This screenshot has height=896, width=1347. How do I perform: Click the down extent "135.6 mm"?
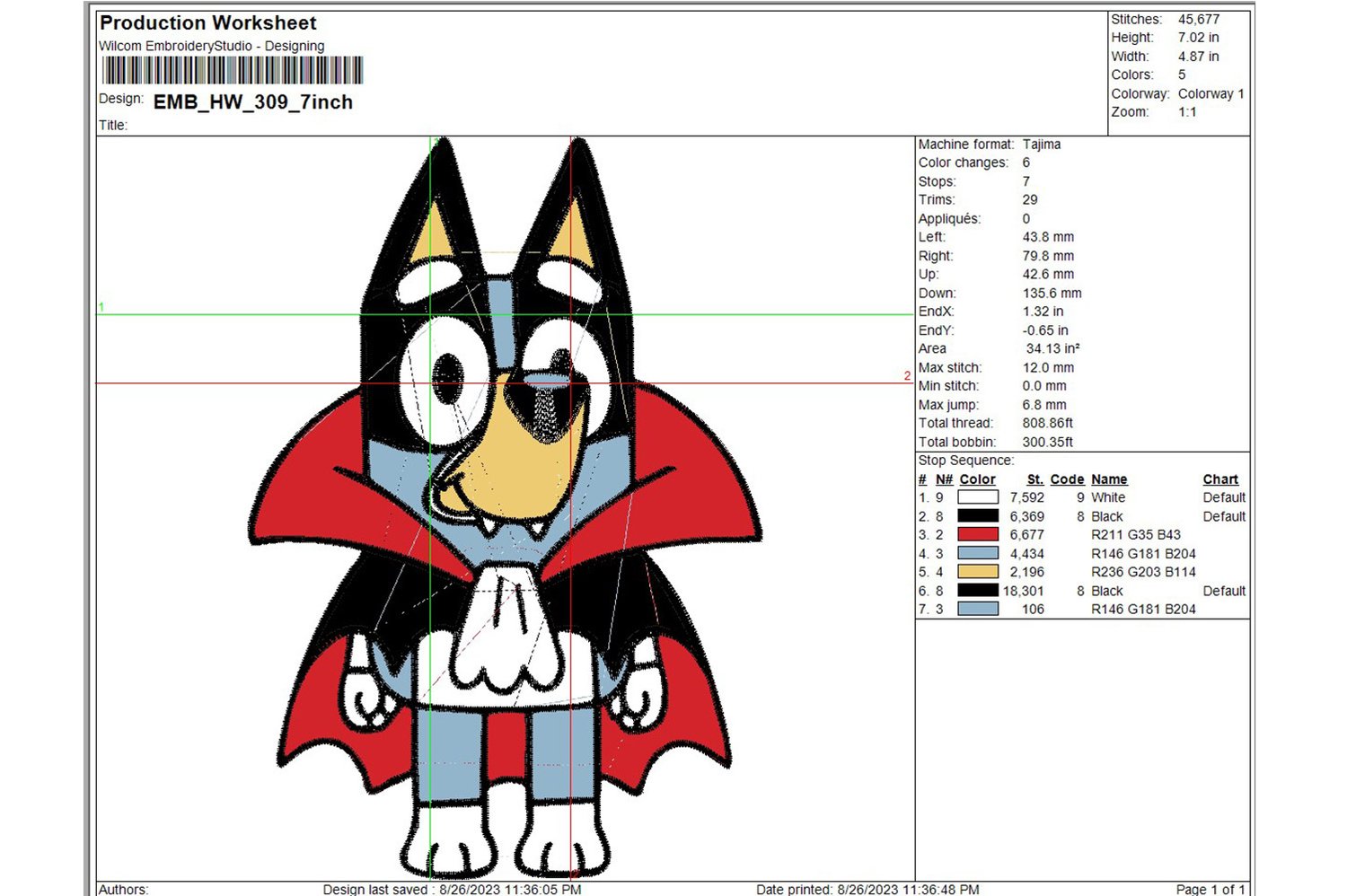pos(1052,294)
